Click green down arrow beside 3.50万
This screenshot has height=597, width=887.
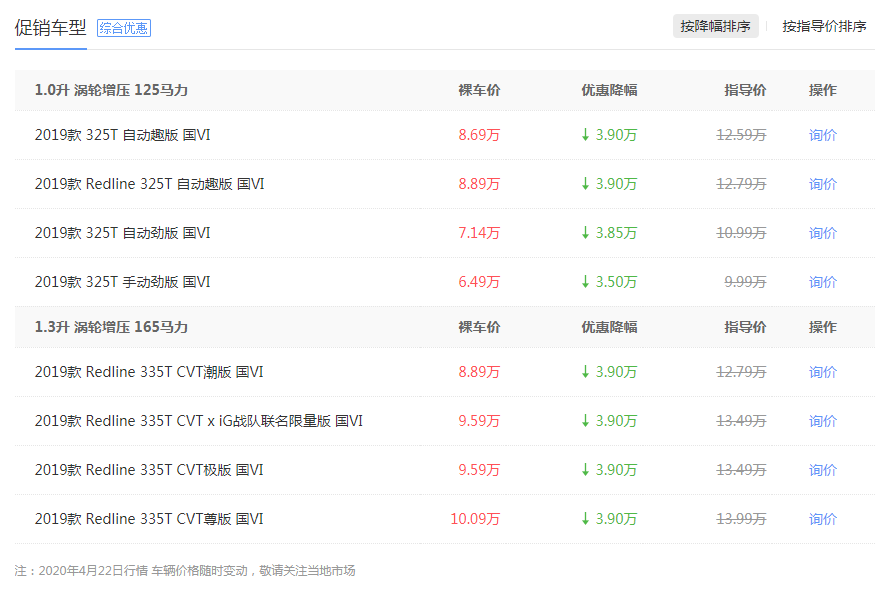585,282
